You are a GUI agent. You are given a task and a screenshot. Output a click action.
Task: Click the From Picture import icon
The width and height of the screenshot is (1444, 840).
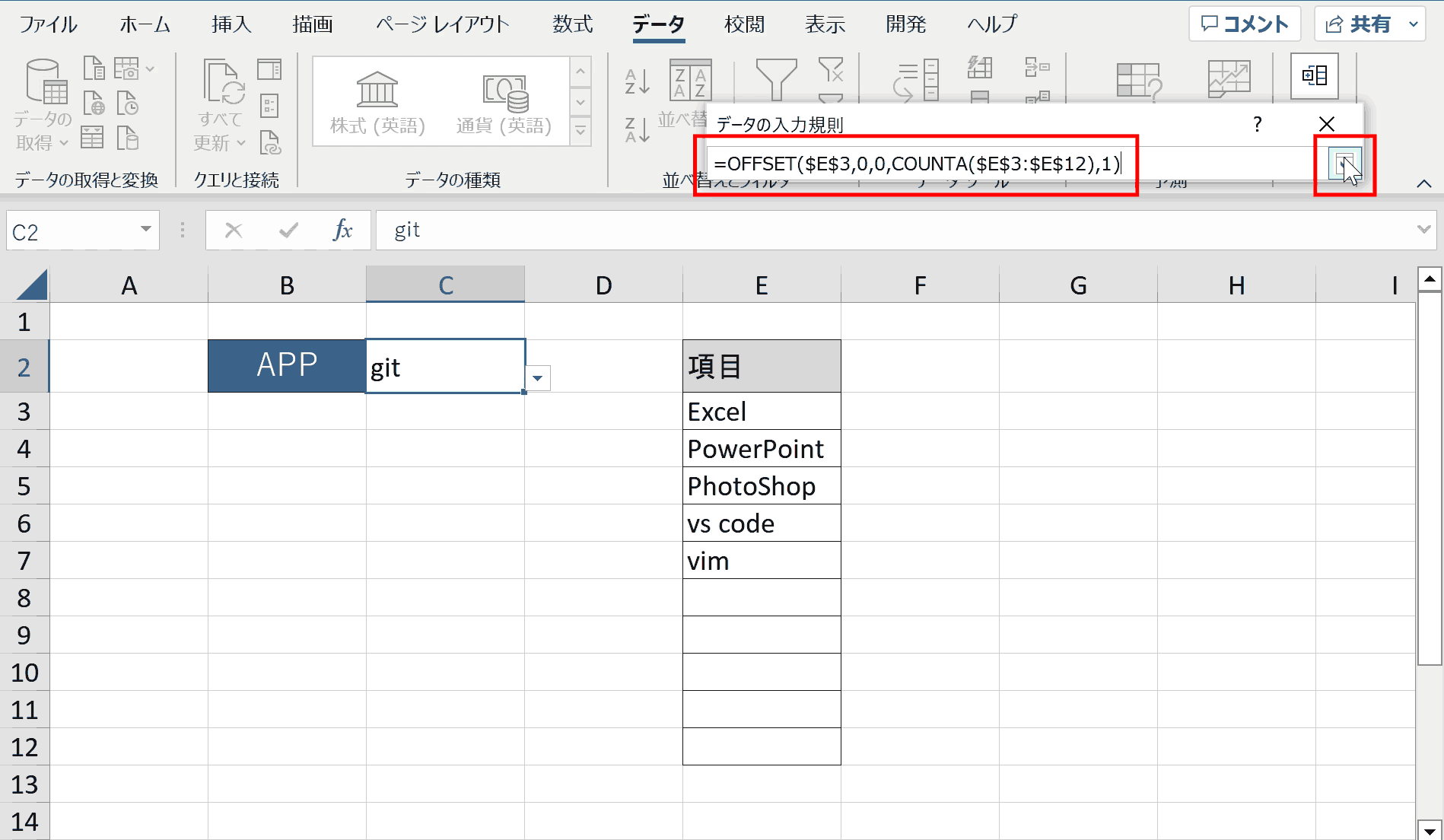(126, 68)
